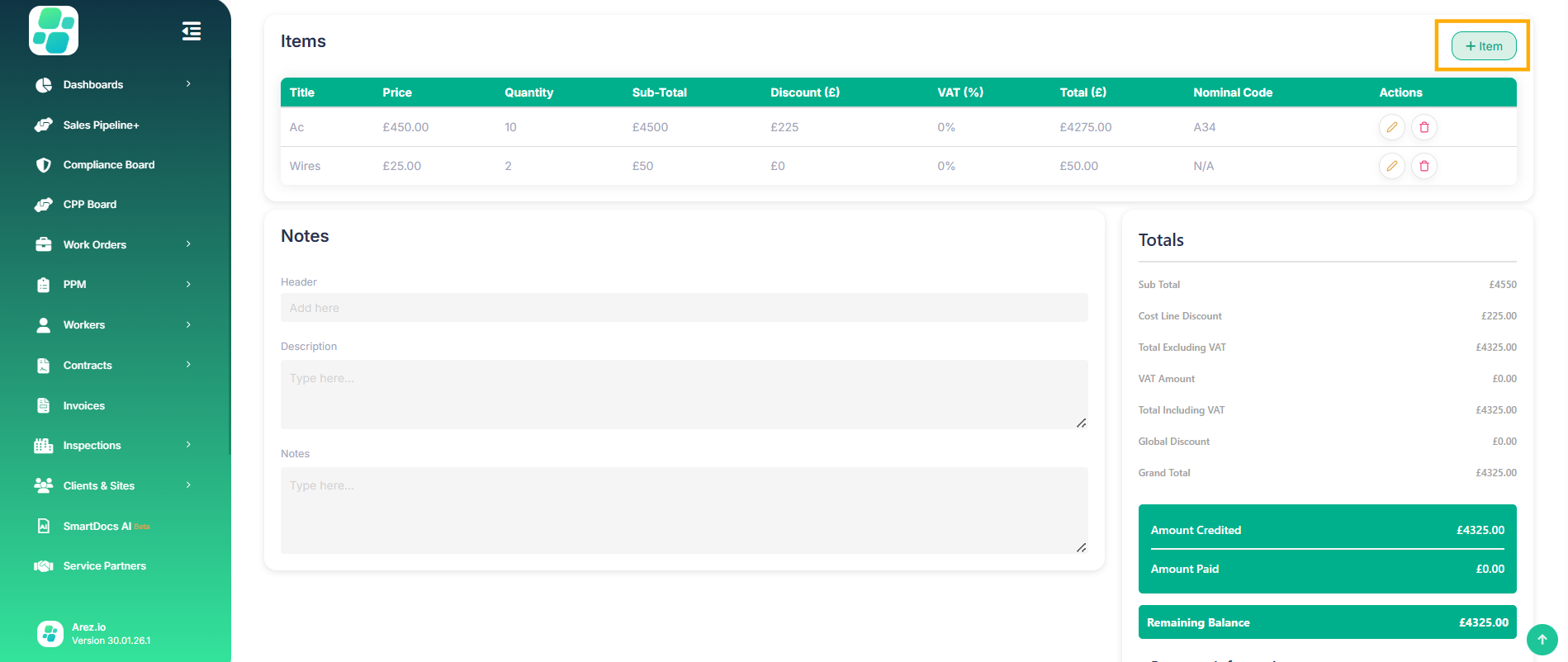Image resolution: width=1568 pixels, height=662 pixels.
Task: Expand the Dashboards menu chevron
Action: (x=188, y=84)
